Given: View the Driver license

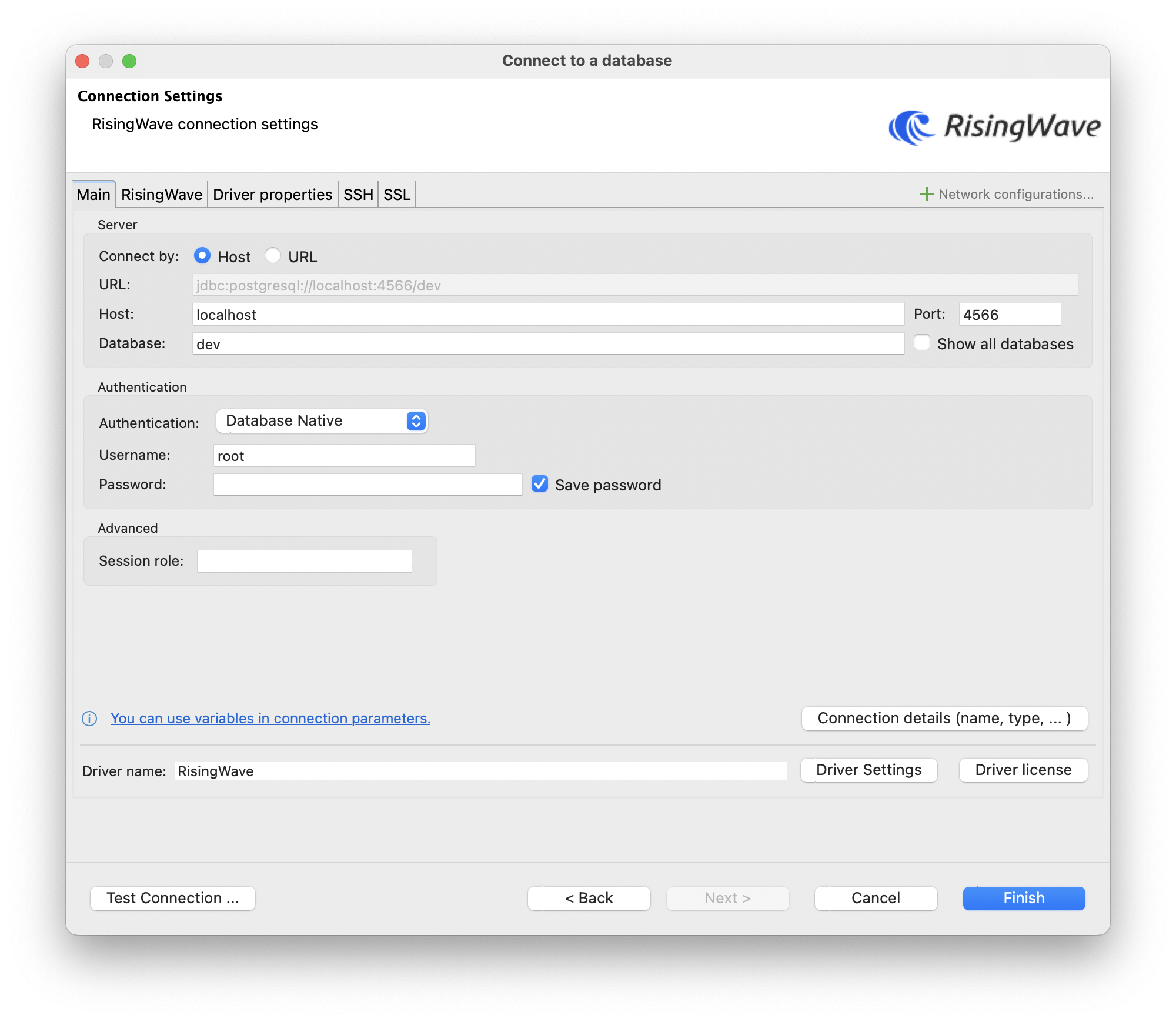Looking at the screenshot, I should pyautogui.click(x=1023, y=770).
